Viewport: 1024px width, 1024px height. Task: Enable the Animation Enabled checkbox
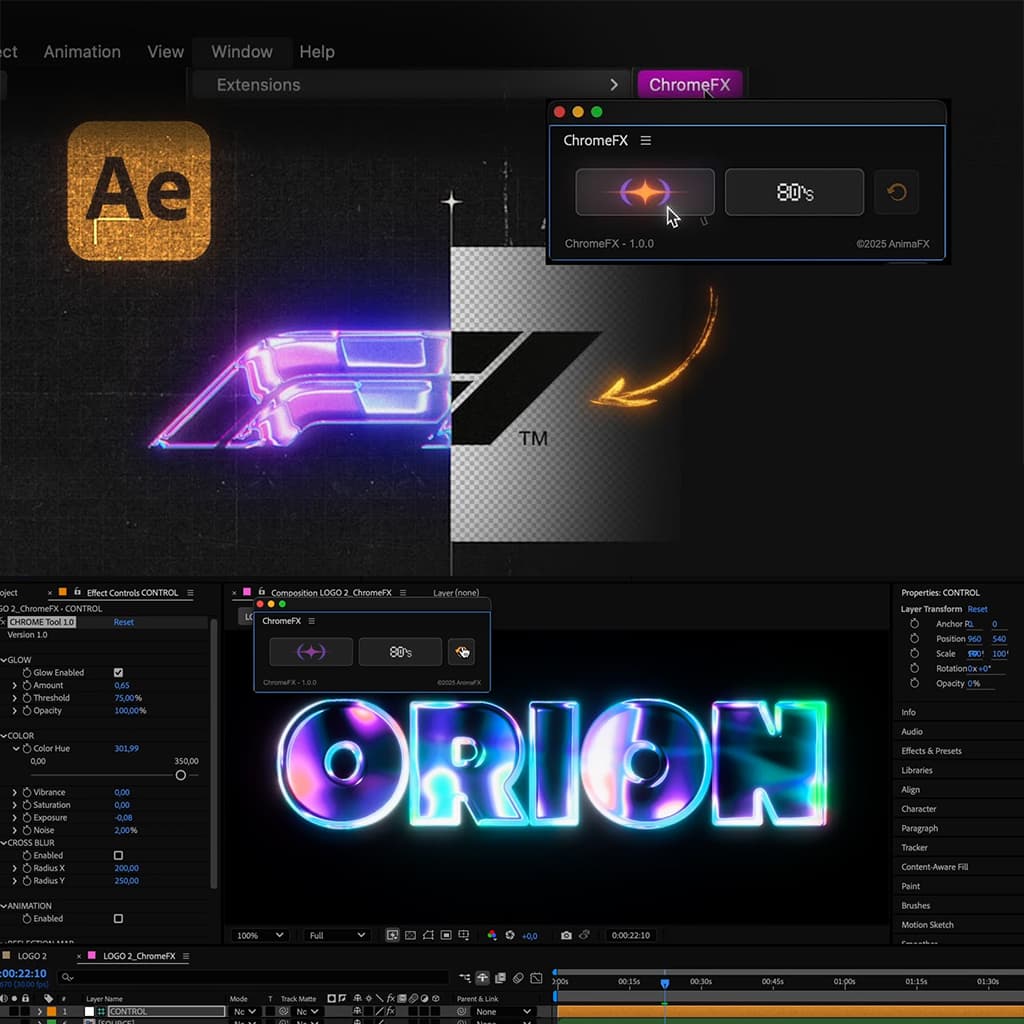click(x=118, y=919)
